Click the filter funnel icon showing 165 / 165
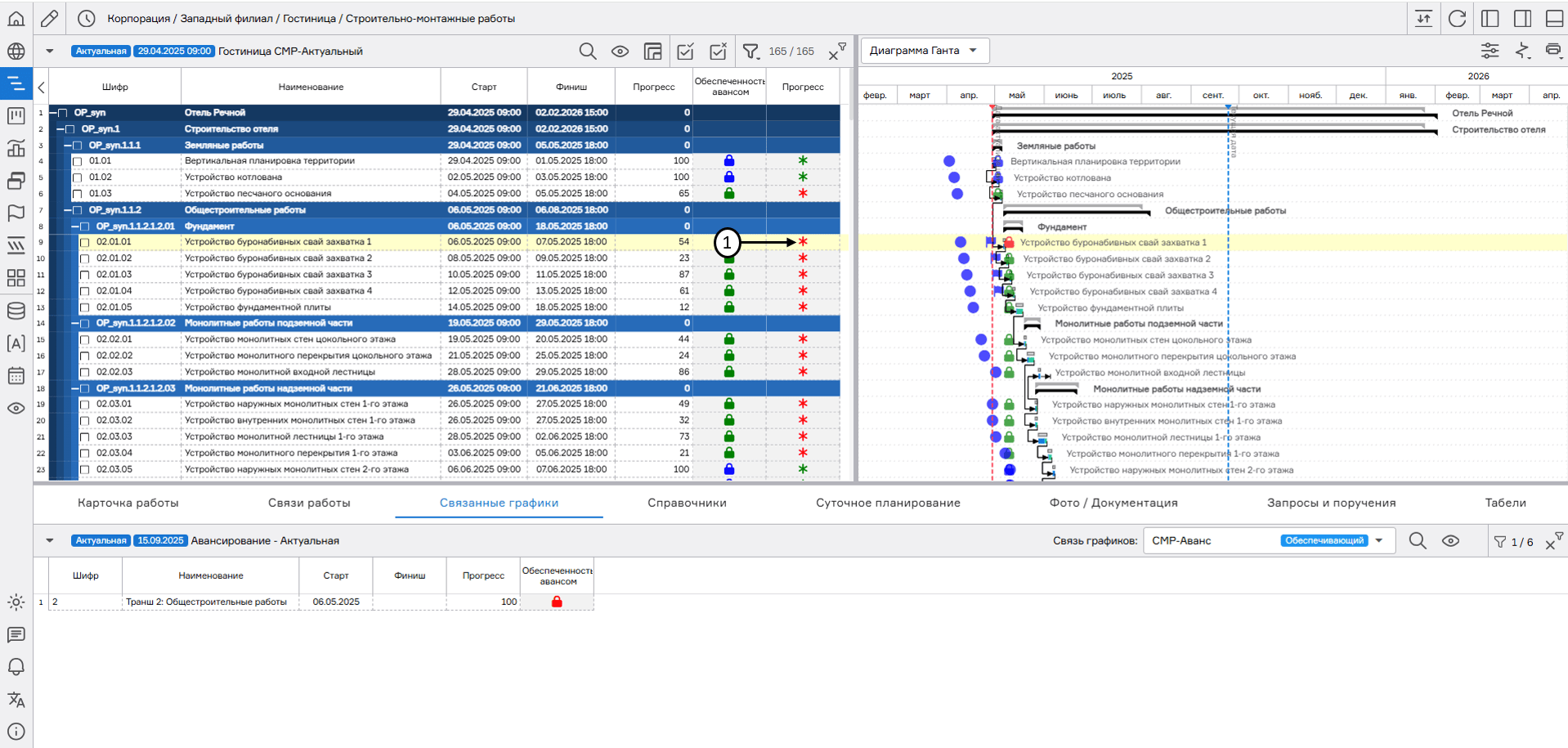 pyautogui.click(x=750, y=52)
